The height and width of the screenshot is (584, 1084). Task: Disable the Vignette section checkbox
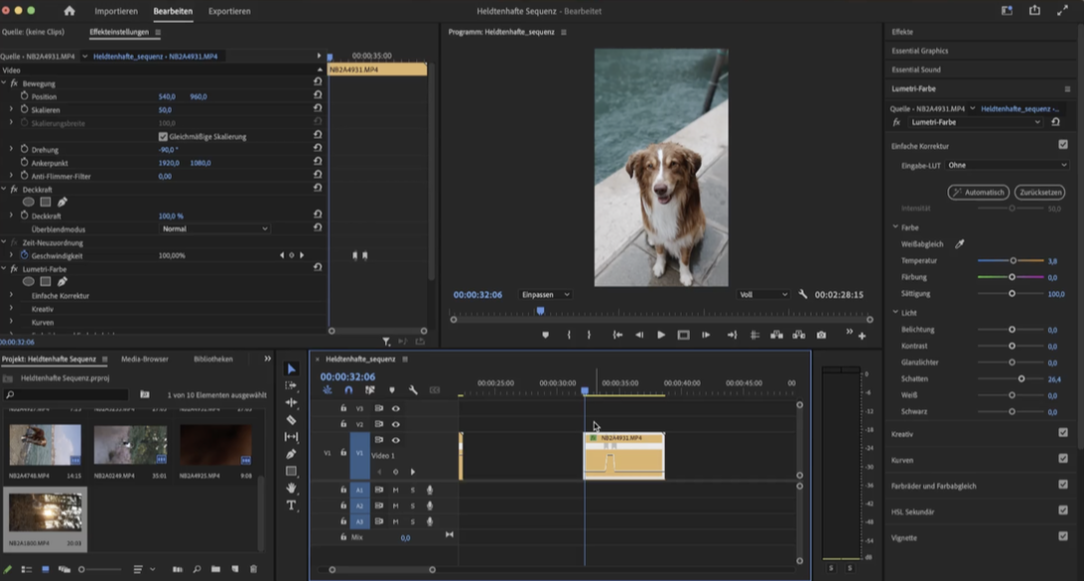pos(1063,536)
